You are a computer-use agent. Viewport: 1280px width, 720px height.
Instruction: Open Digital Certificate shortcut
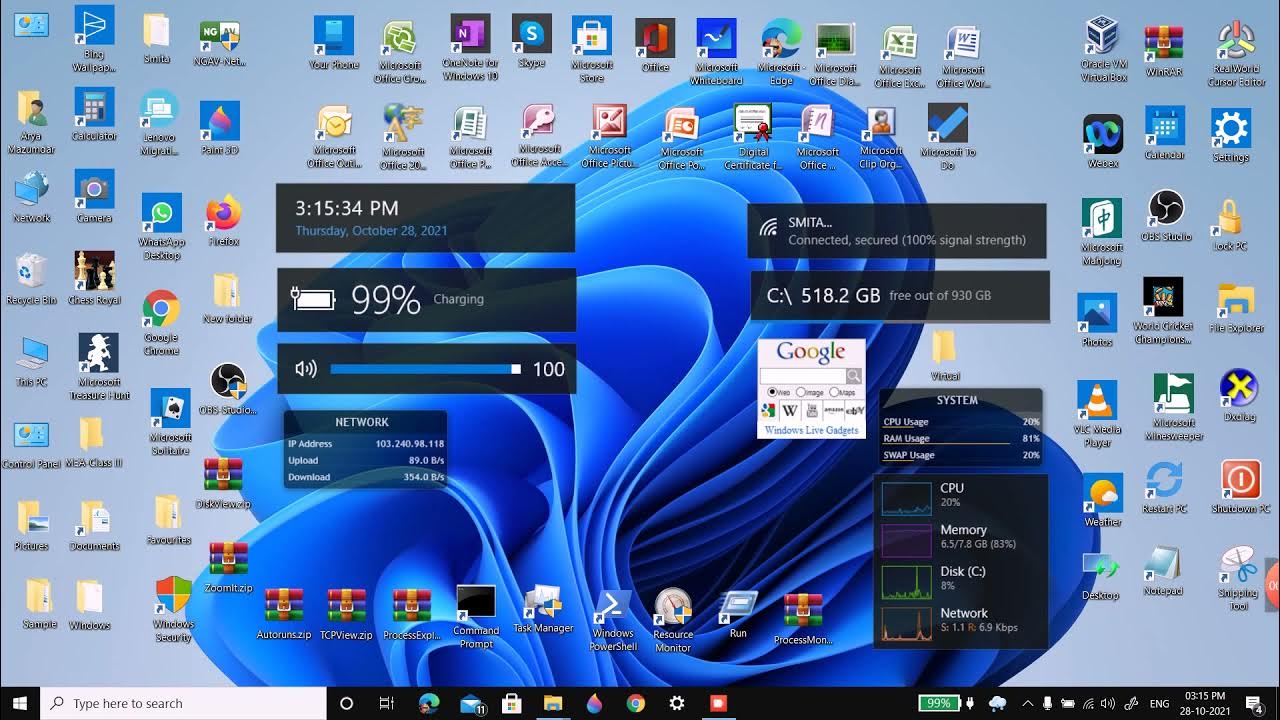tap(753, 137)
